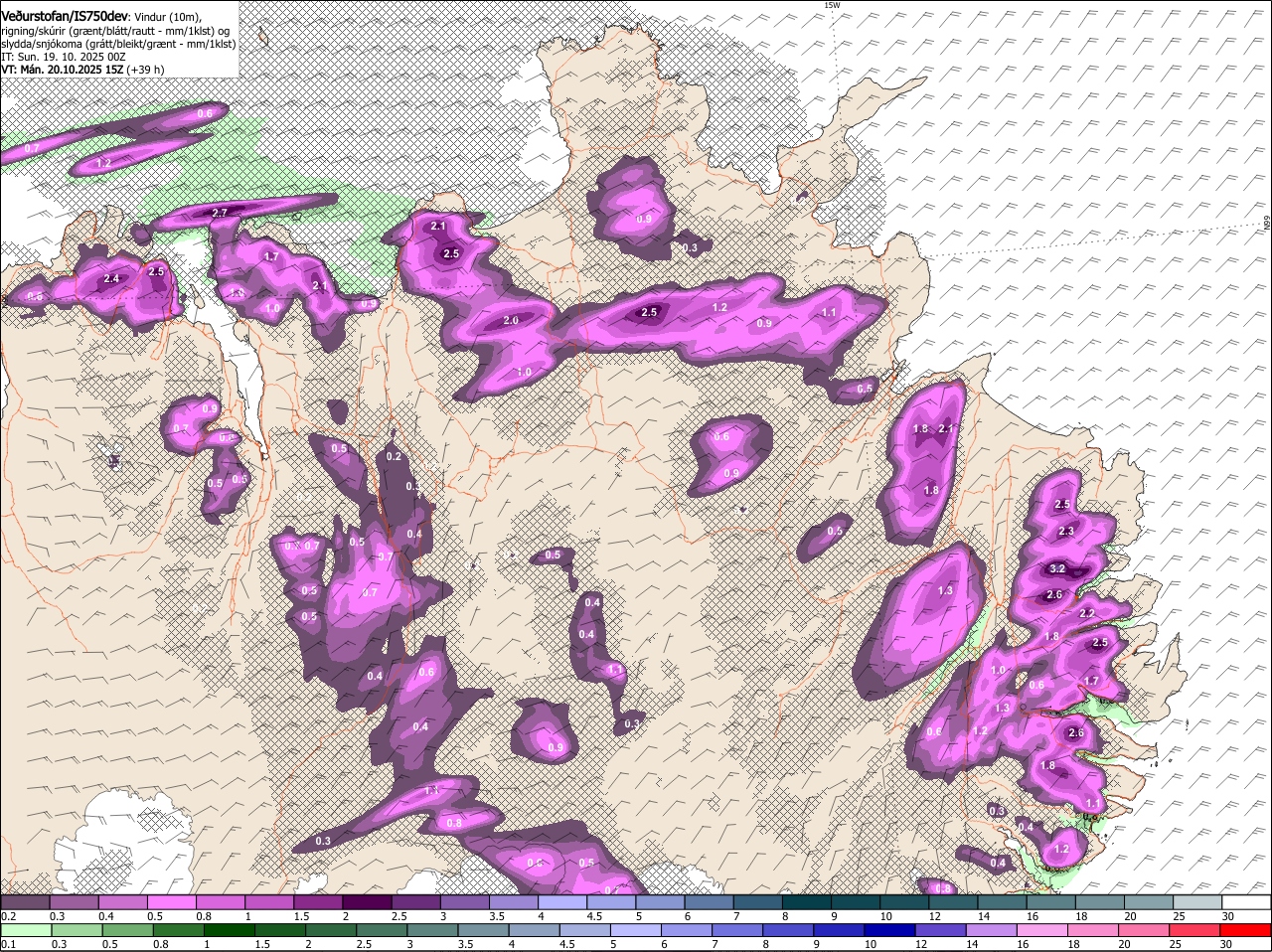
Task: Select upper legend teal swatch between 8 and 9
Action: click(x=807, y=902)
